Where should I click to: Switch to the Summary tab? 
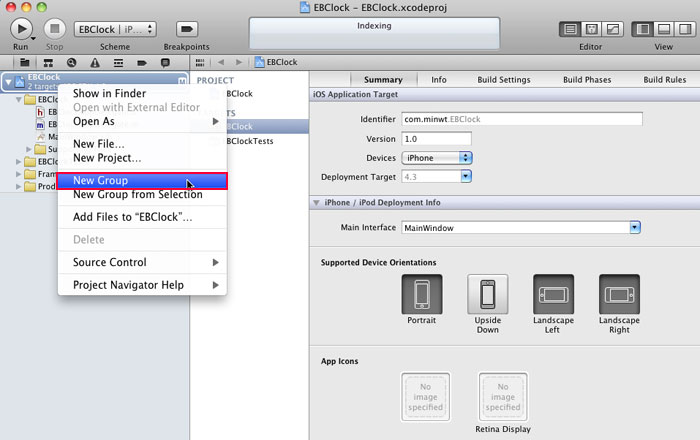pos(383,79)
